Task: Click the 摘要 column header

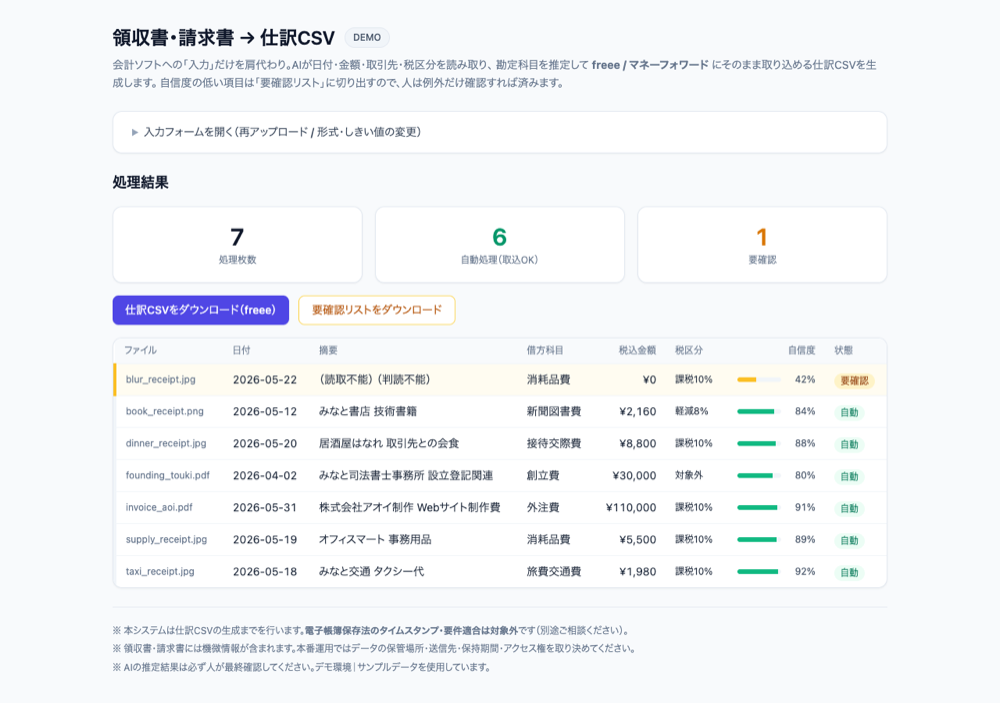Action: (x=328, y=350)
